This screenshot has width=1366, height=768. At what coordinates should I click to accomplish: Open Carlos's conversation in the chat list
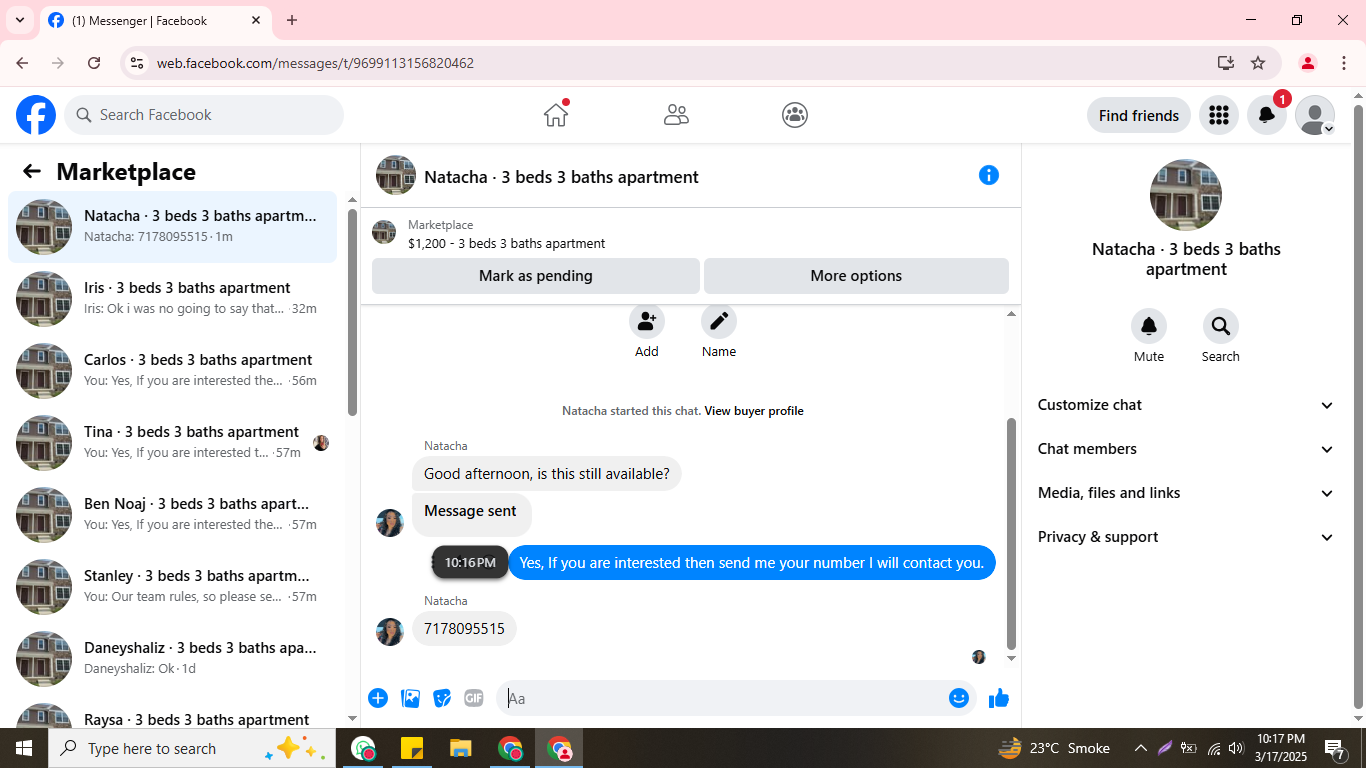coord(173,371)
